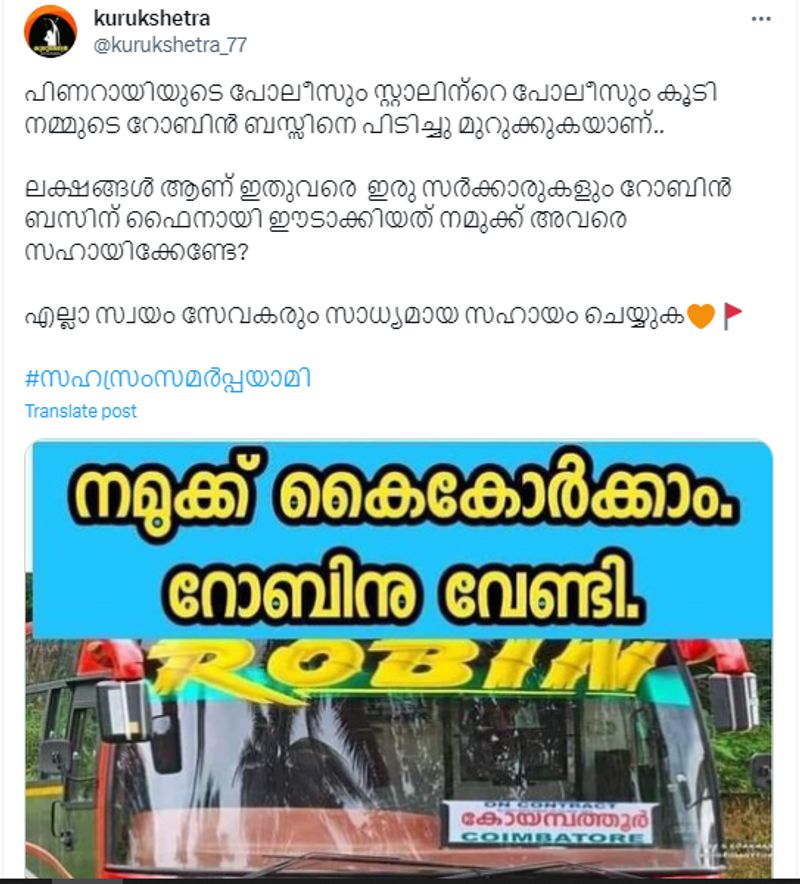Click the second paragraph ending with a question mark
Image resolution: width=800 pixels, height=884 pixels.
(x=378, y=219)
